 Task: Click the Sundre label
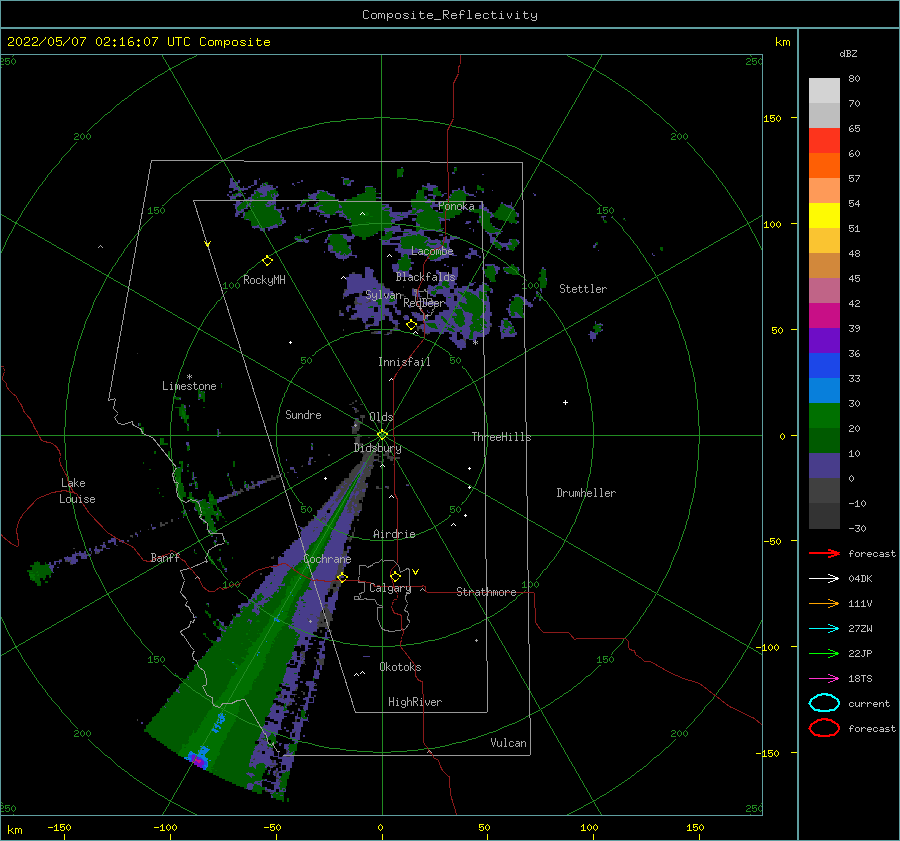click(x=303, y=414)
